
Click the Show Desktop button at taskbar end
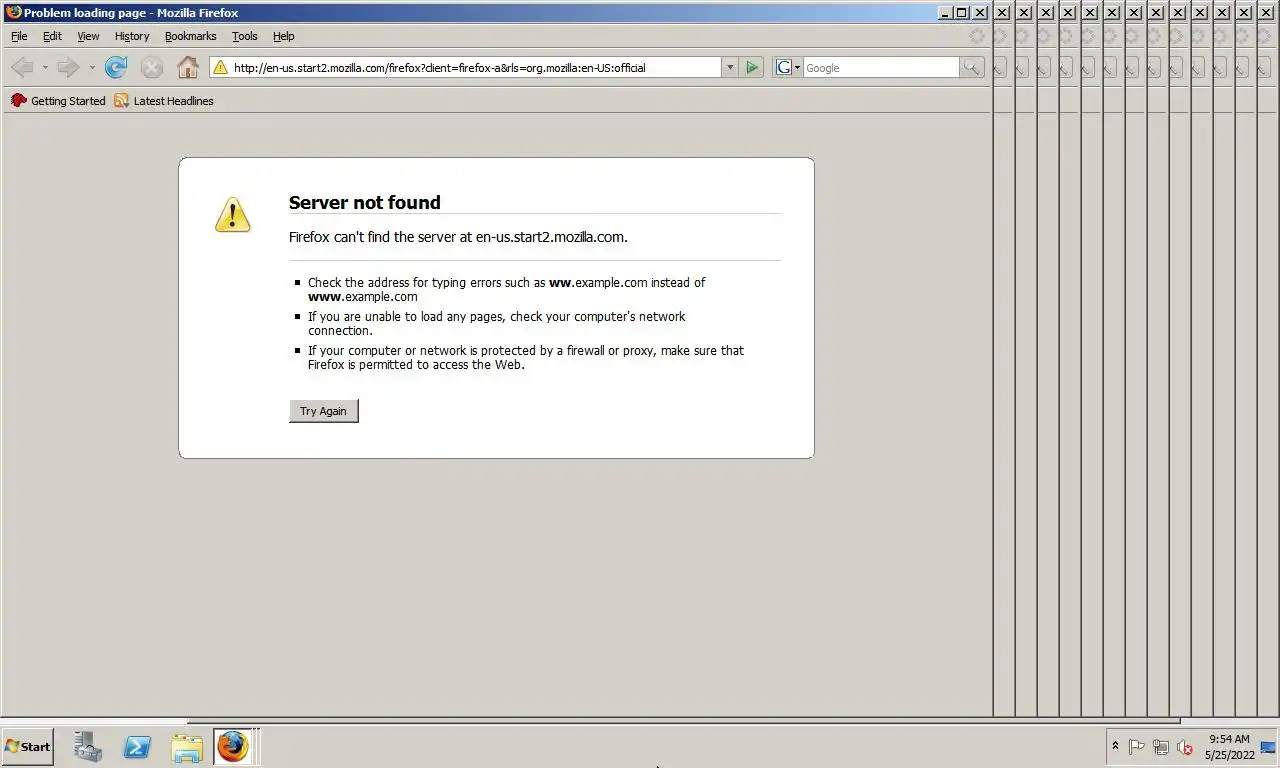tap(1269, 747)
